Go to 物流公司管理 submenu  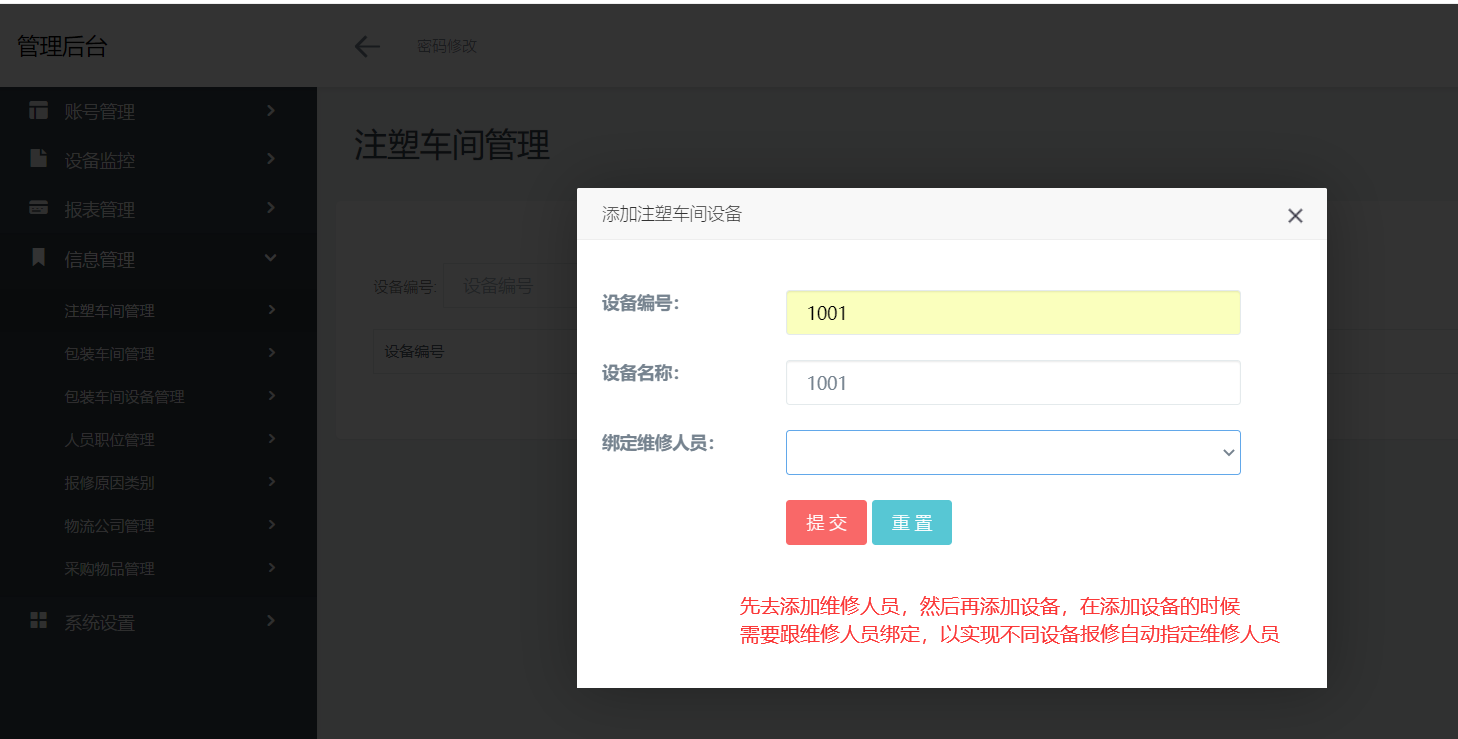point(110,526)
